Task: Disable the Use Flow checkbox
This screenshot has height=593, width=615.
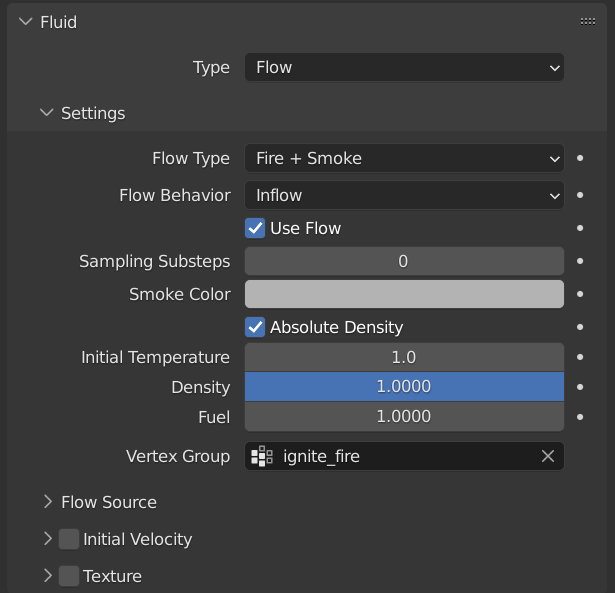Action: pos(255,228)
